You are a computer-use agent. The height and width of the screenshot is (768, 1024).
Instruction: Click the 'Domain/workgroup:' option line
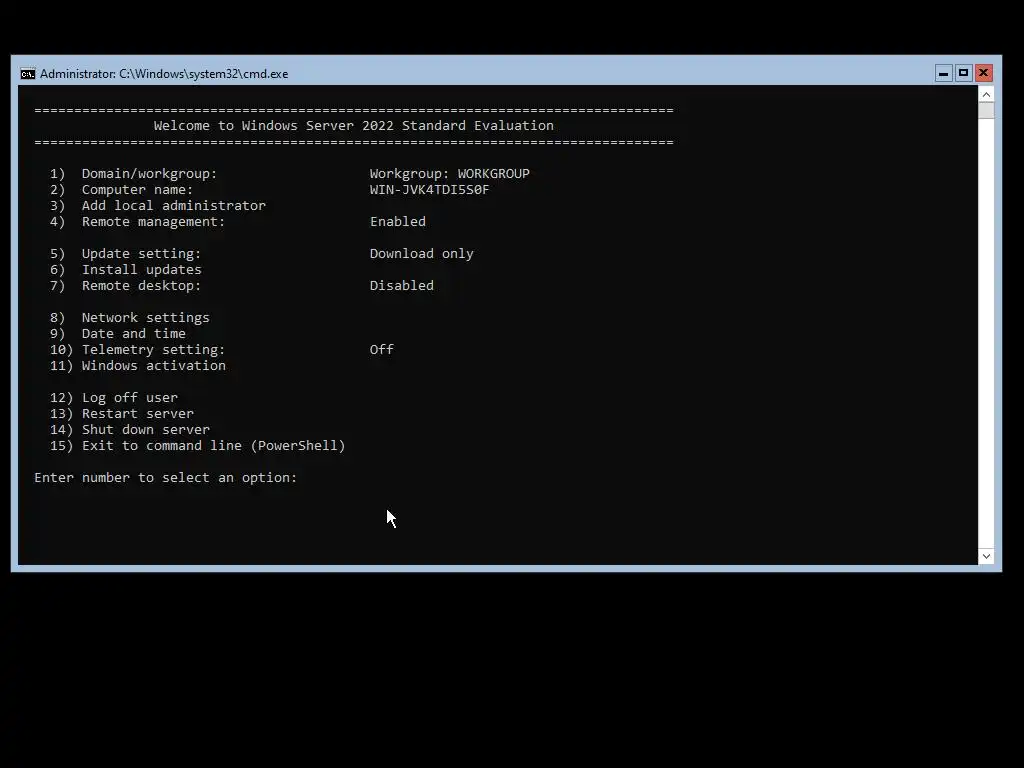click(x=133, y=174)
